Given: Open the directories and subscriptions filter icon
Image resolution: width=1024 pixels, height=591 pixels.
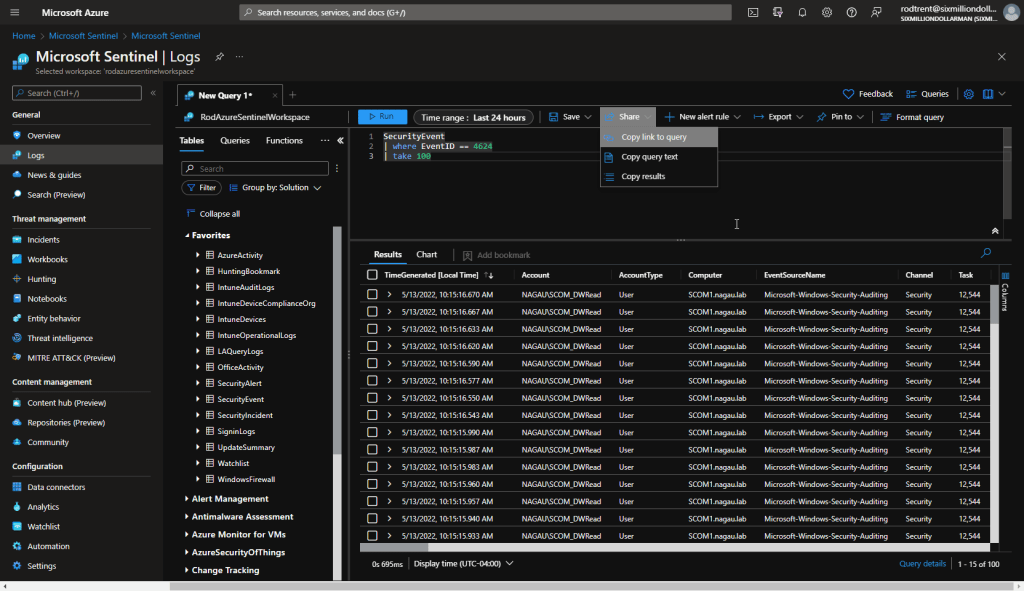Looking at the screenshot, I should point(777,12).
